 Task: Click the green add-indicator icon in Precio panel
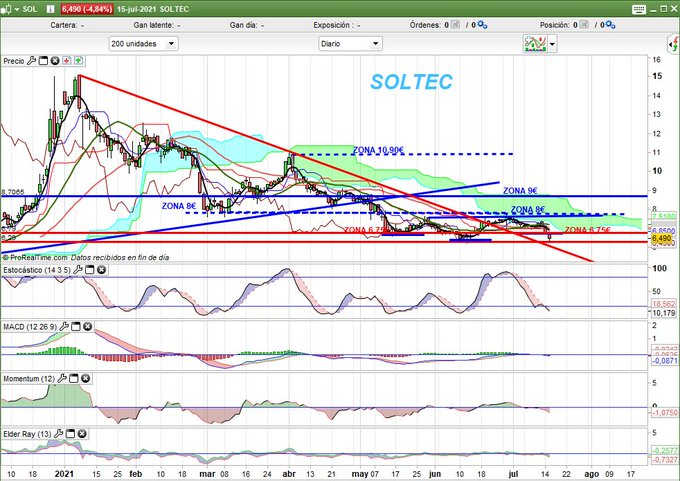pyautogui.click(x=78, y=61)
